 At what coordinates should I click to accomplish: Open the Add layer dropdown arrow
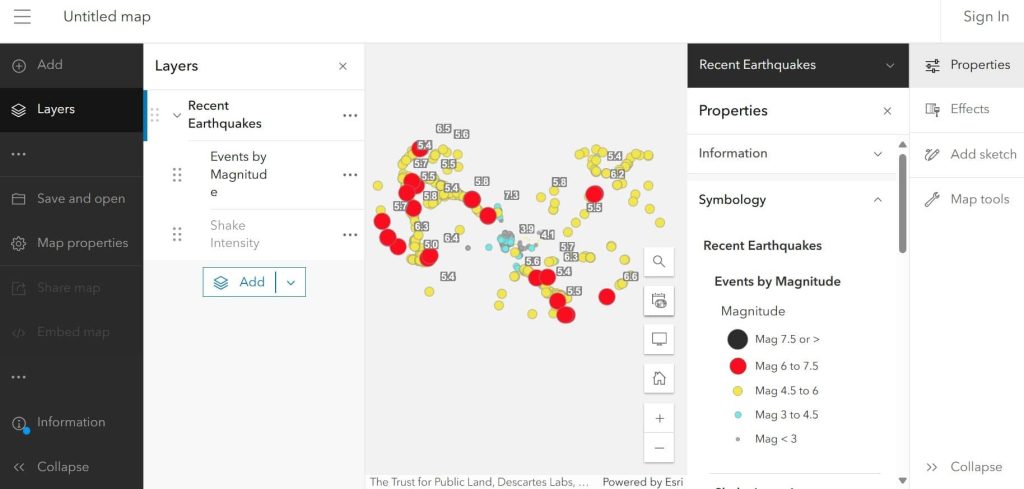click(x=291, y=283)
